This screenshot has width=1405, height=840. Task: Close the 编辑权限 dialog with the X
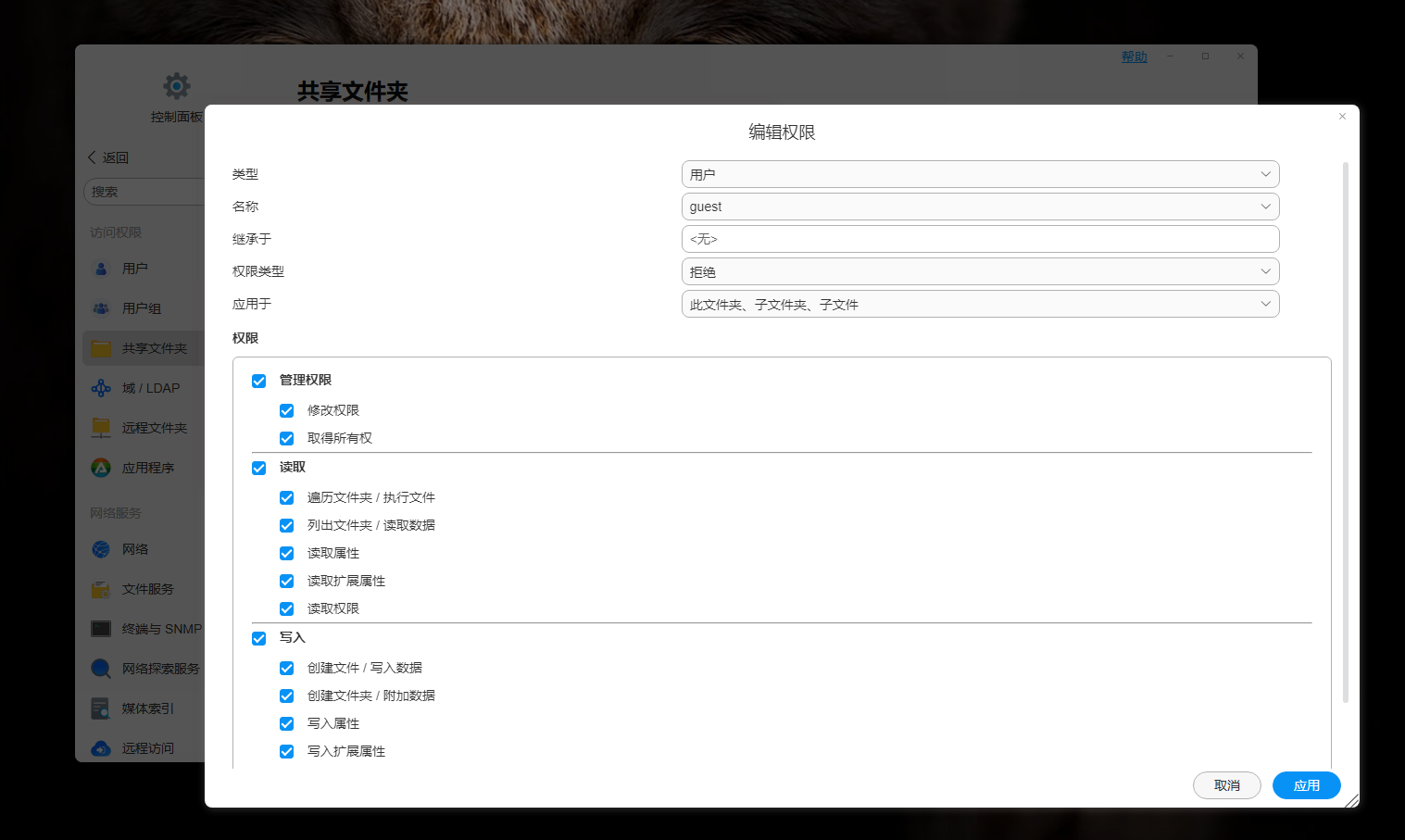coord(1342,117)
